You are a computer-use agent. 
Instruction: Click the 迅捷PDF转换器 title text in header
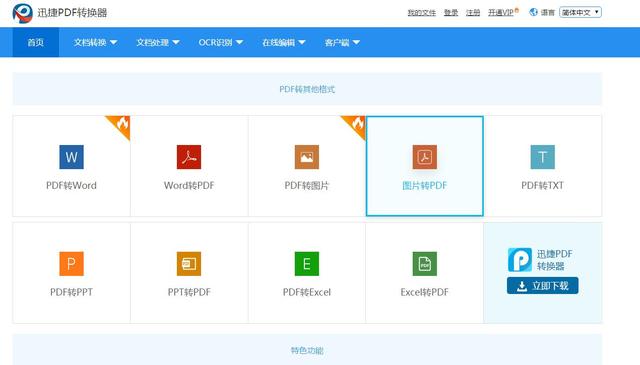[x=72, y=13]
